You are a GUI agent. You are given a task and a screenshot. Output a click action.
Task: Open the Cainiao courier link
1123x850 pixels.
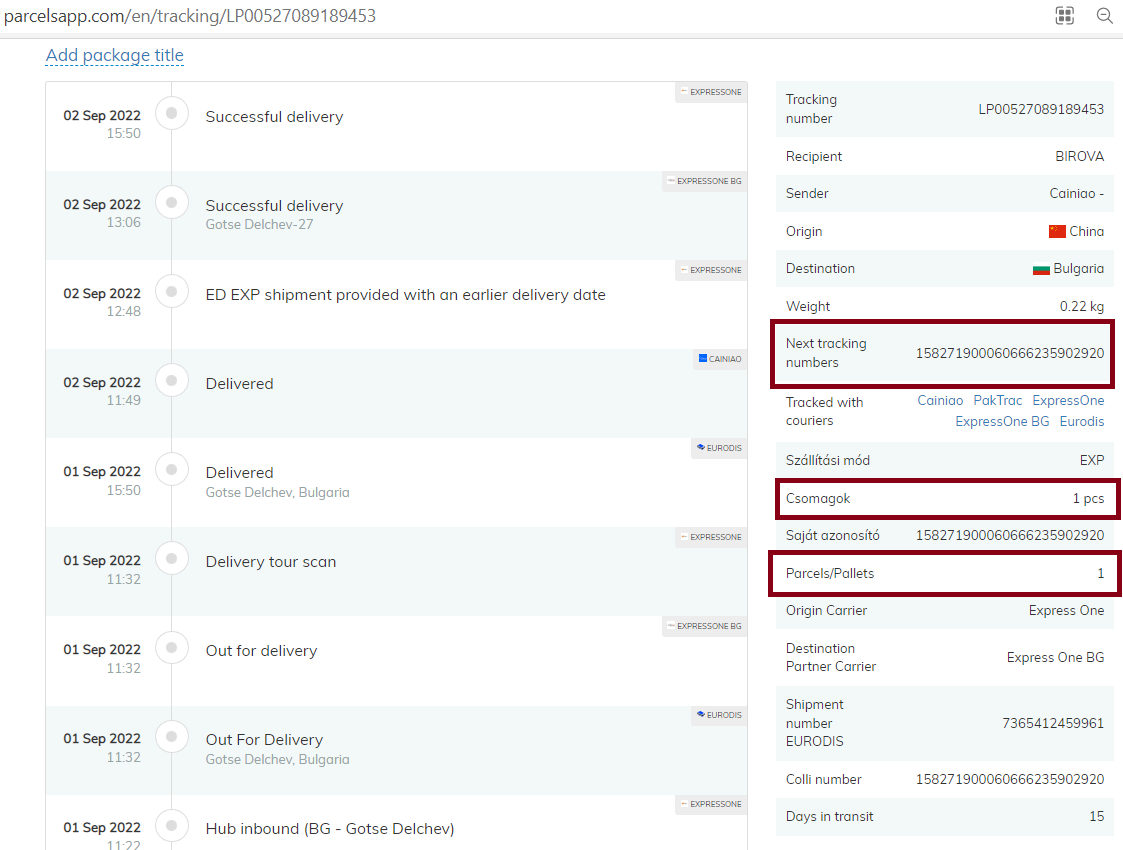(x=940, y=400)
